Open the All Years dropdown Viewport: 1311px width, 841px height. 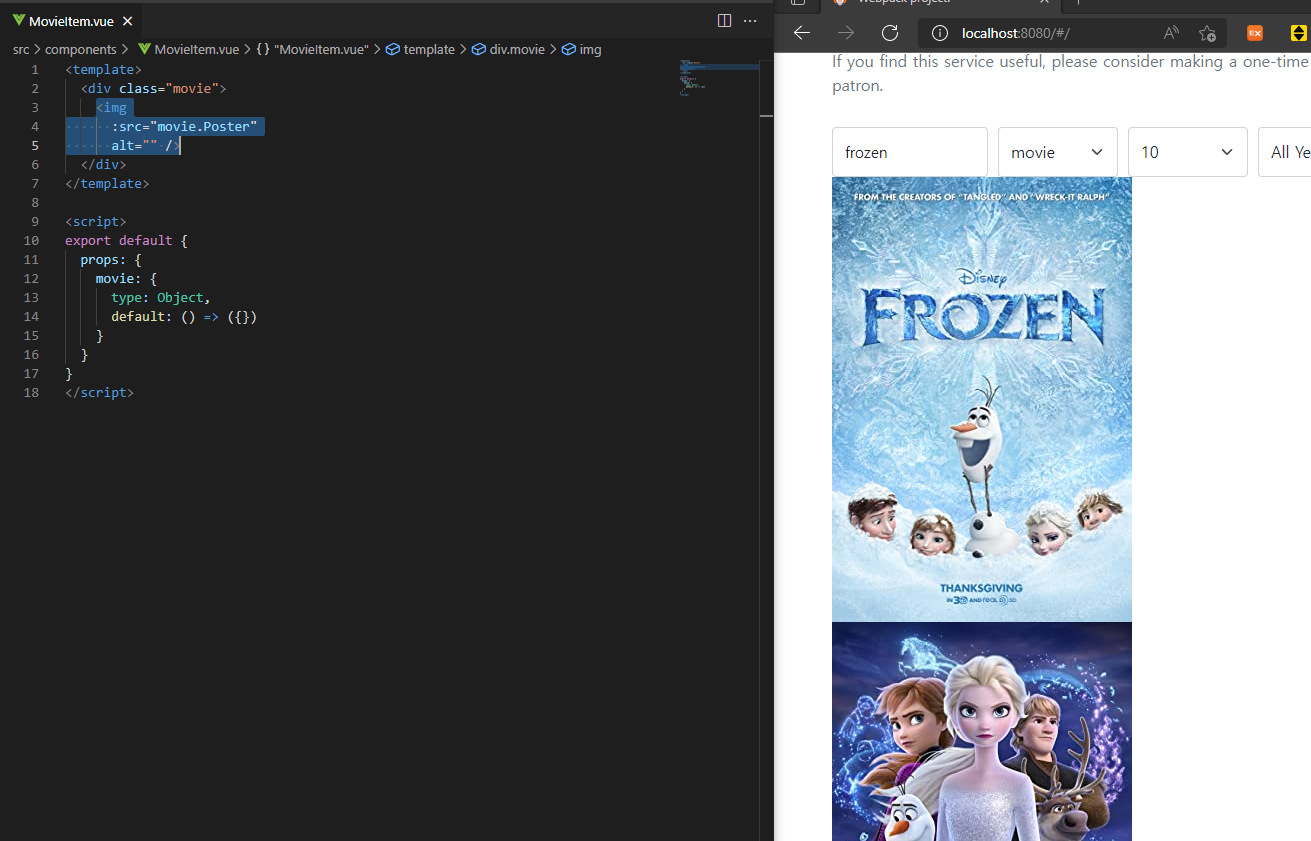[x=1285, y=152]
